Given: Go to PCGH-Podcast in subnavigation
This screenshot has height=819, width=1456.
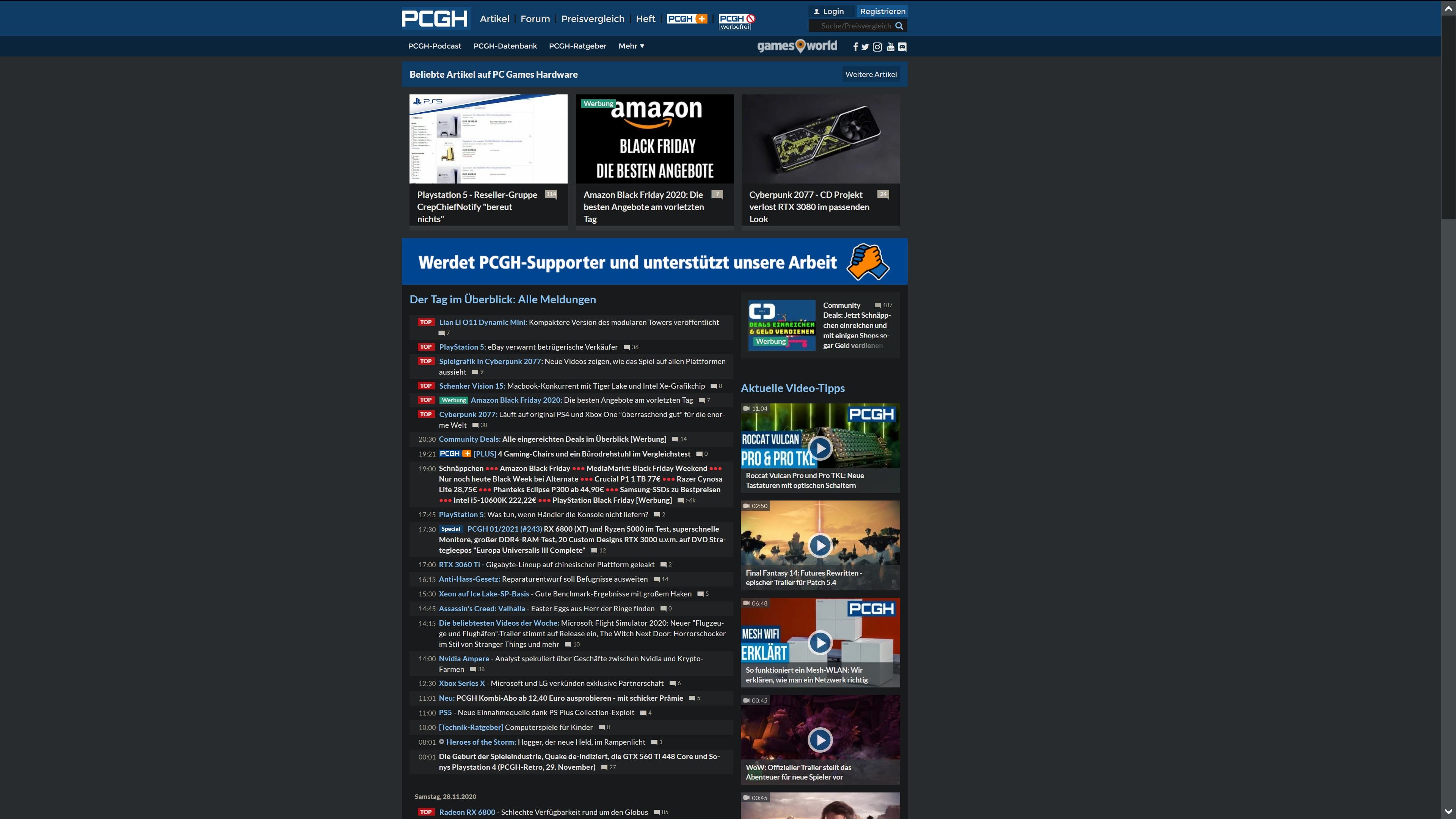Looking at the screenshot, I should pos(435,46).
